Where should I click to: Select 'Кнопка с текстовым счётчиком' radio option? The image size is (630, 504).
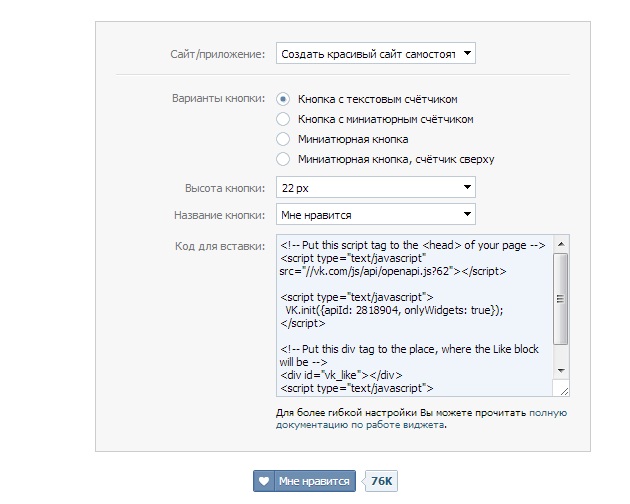click(x=283, y=99)
